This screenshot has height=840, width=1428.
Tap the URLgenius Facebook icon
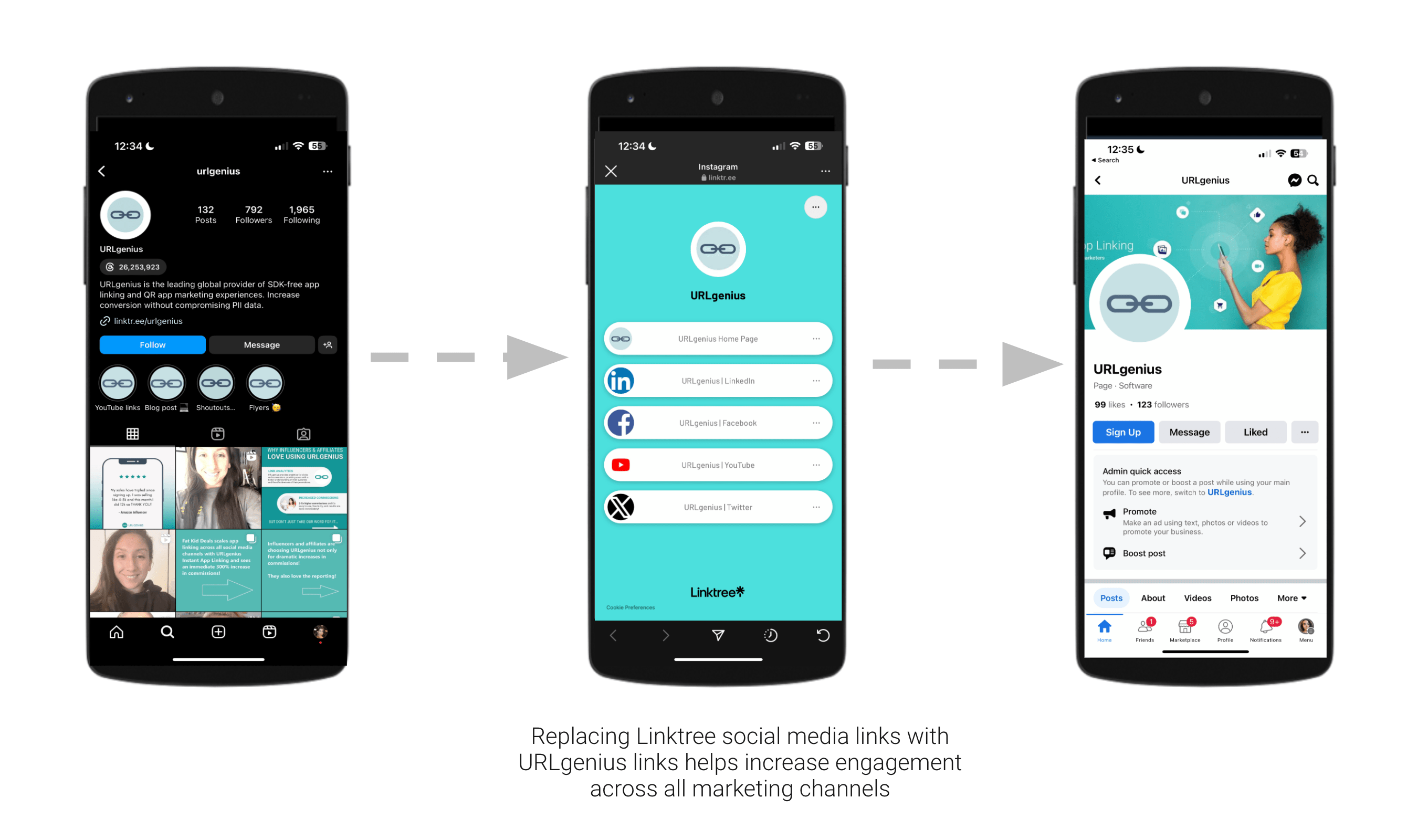619,423
